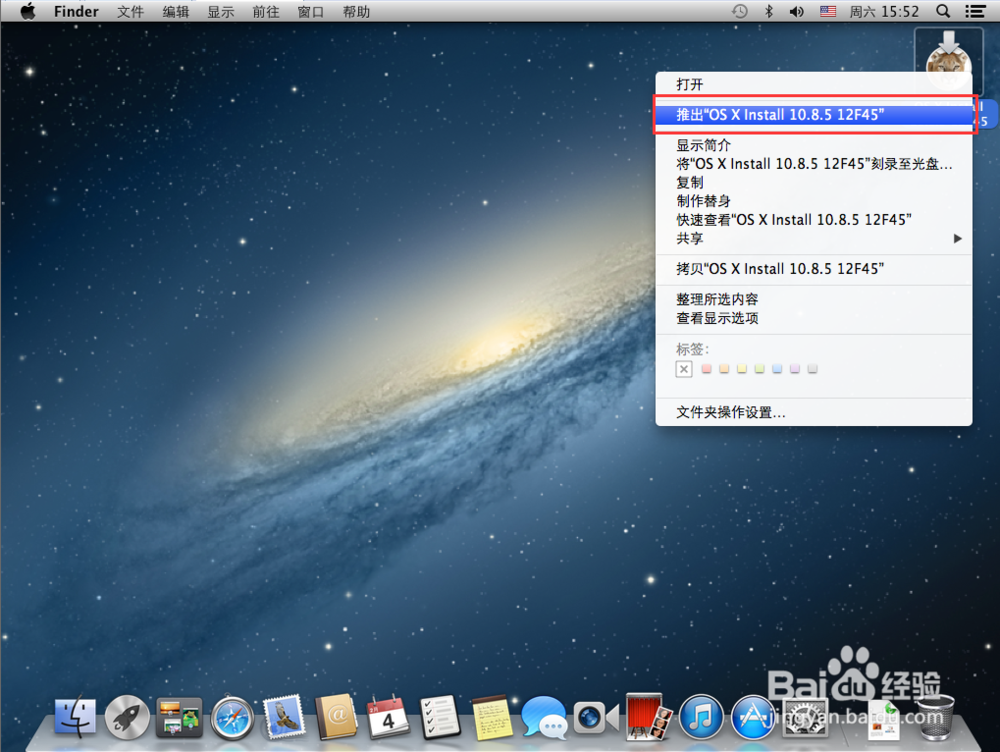Launch FaceTime from the Dock
The height and width of the screenshot is (752, 1000).
click(596, 718)
